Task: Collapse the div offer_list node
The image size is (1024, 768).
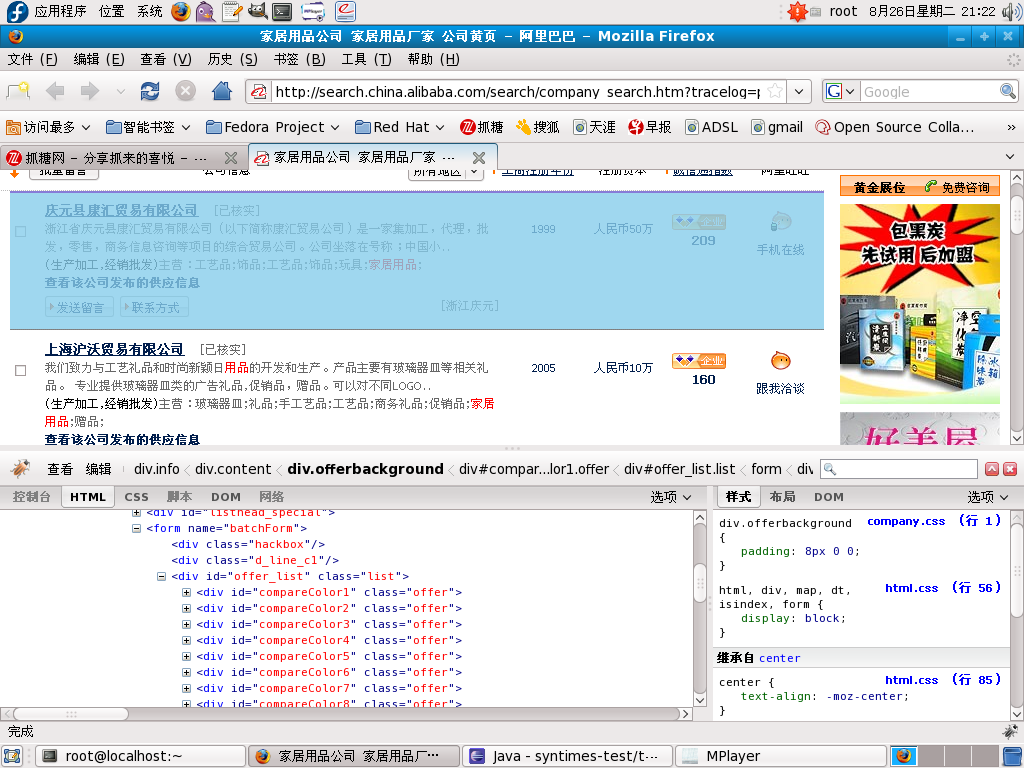Action: (161, 576)
